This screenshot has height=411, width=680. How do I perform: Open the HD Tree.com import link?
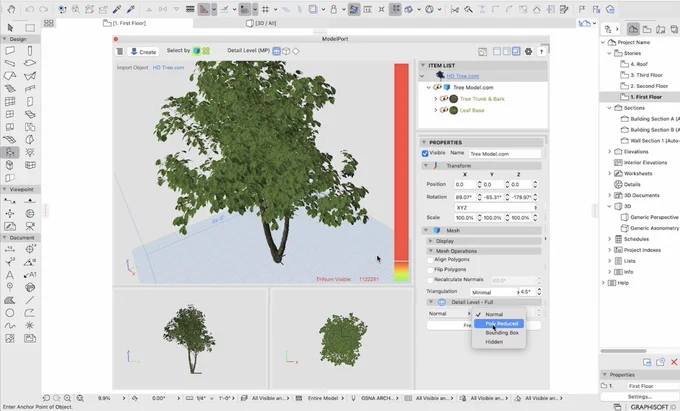pyautogui.click(x=168, y=68)
